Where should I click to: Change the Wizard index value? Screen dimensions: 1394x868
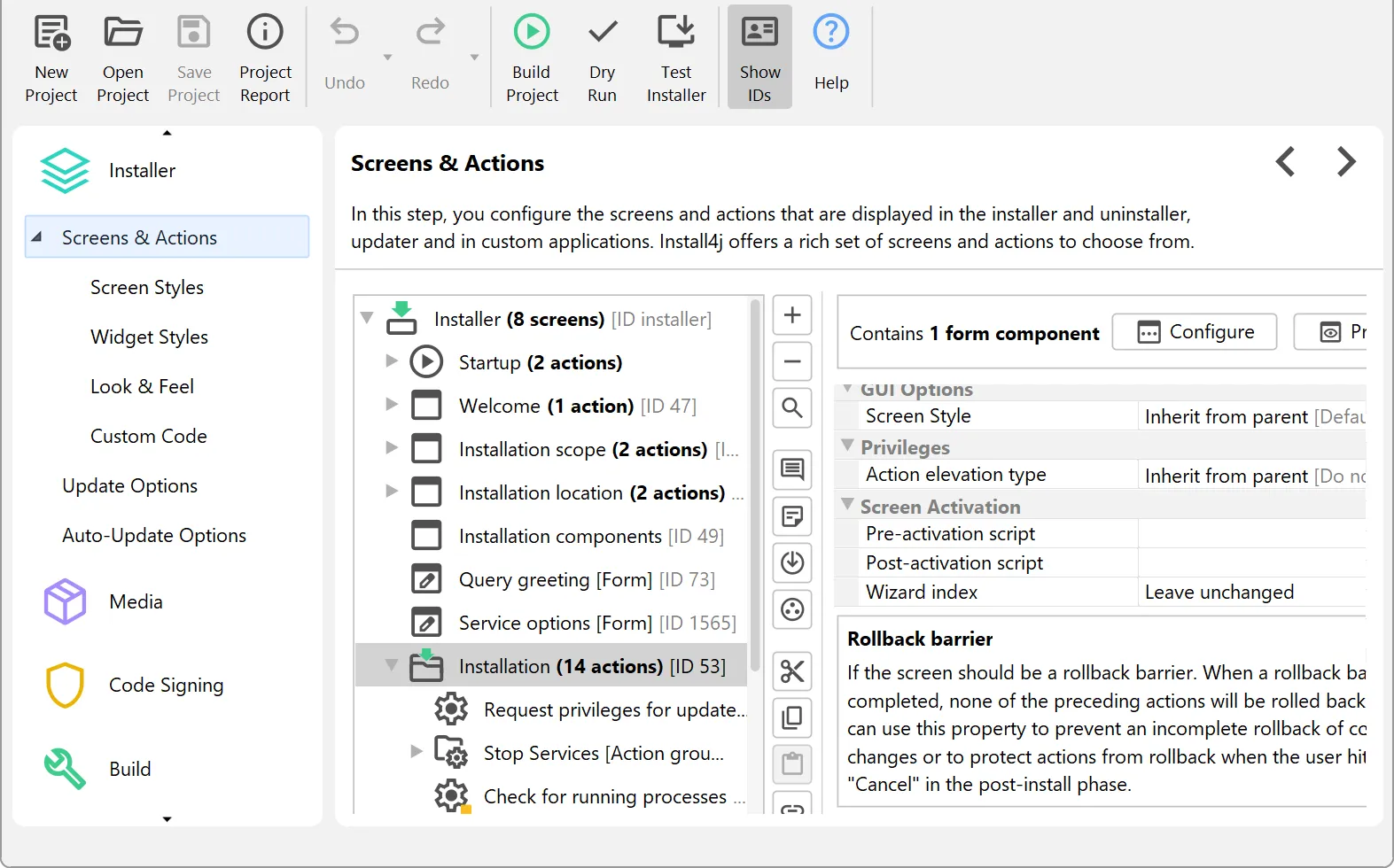coord(1252,593)
